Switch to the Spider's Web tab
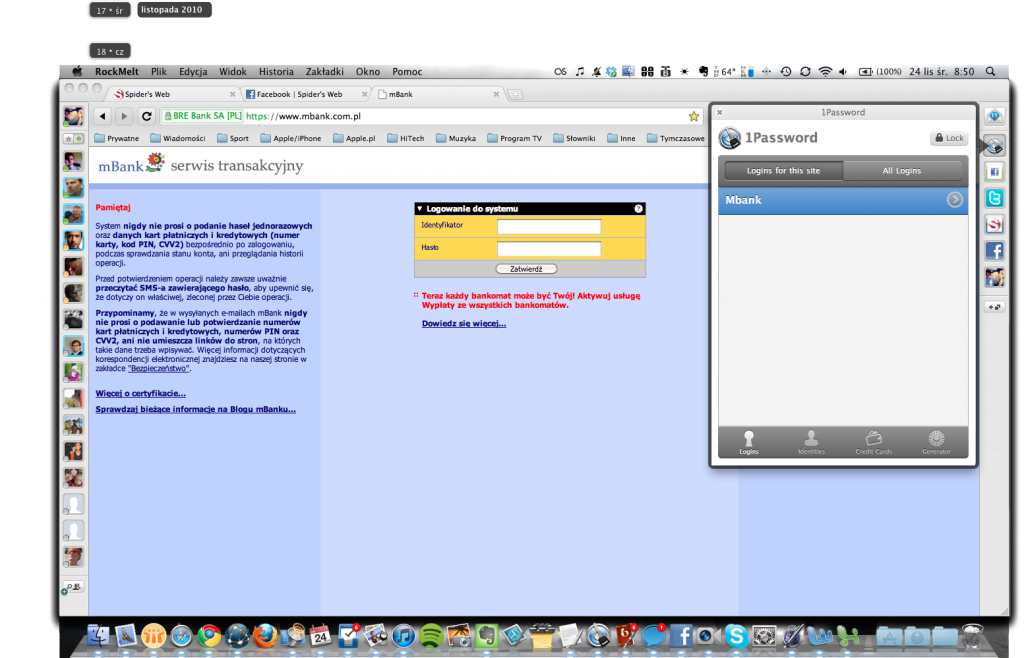The width and height of the screenshot is (1024, 658). 172,94
